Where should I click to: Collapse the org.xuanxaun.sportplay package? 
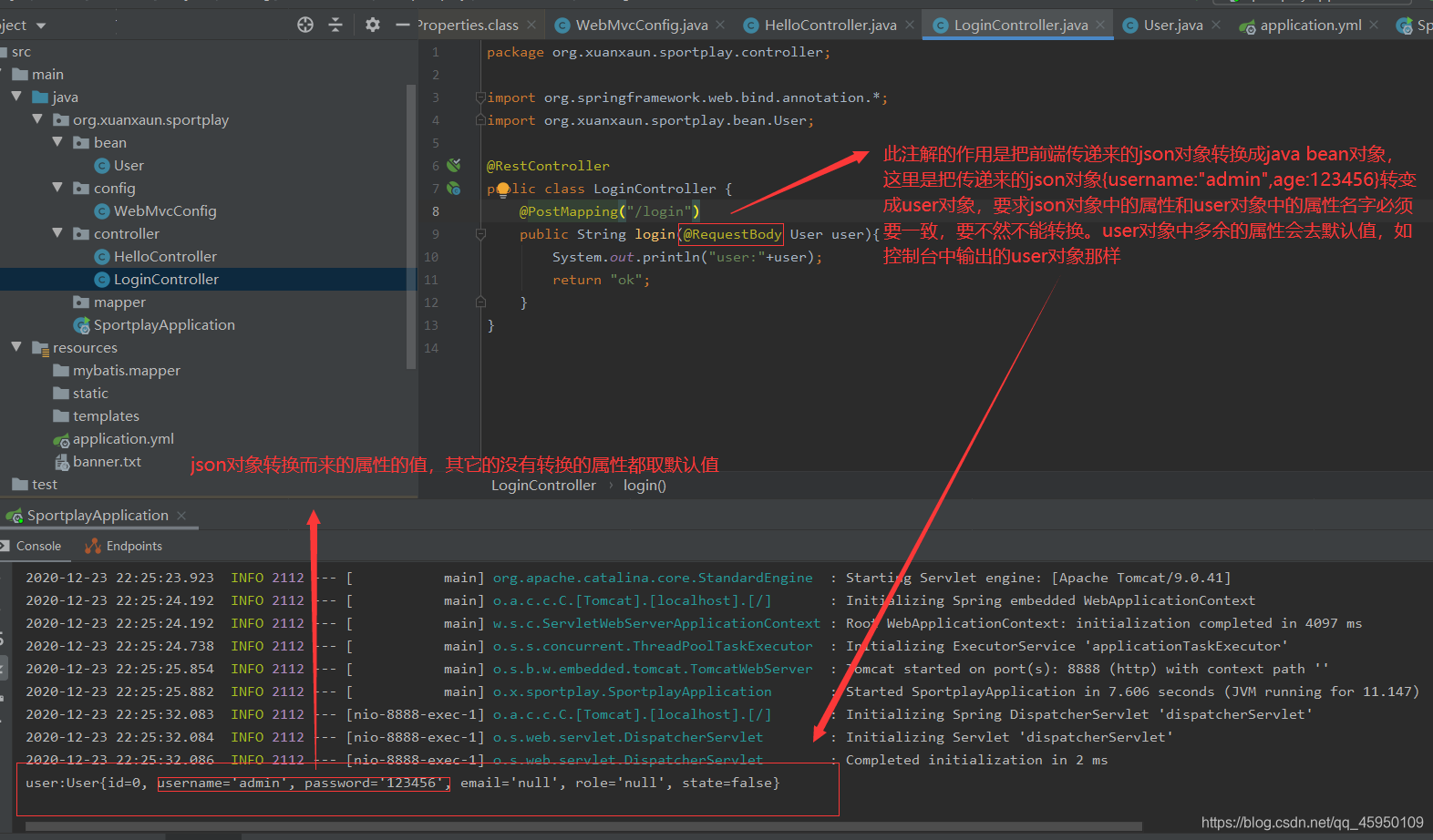pos(36,118)
